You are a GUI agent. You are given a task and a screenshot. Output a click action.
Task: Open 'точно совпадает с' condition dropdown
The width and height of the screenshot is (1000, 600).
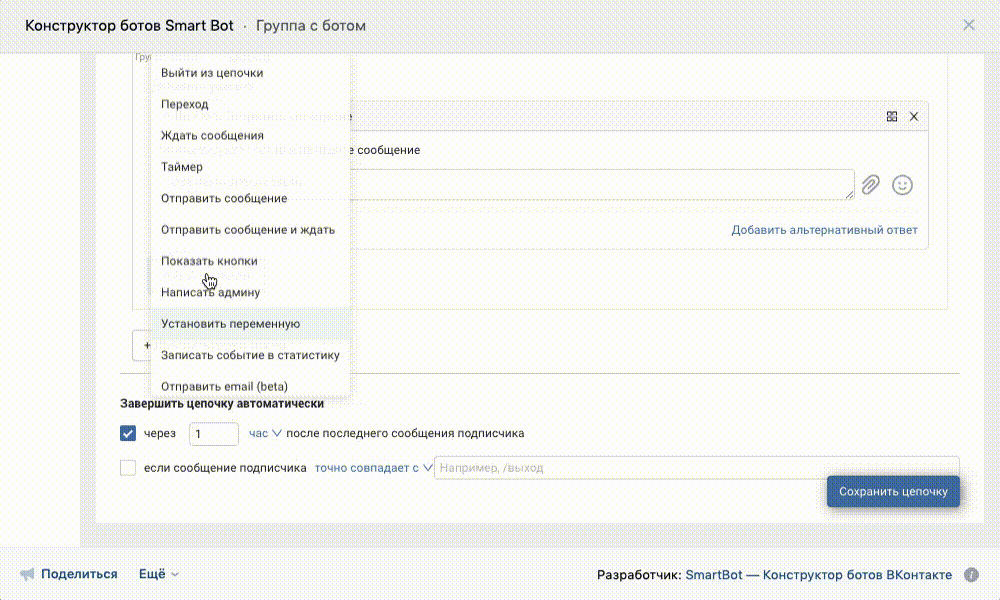tap(373, 467)
